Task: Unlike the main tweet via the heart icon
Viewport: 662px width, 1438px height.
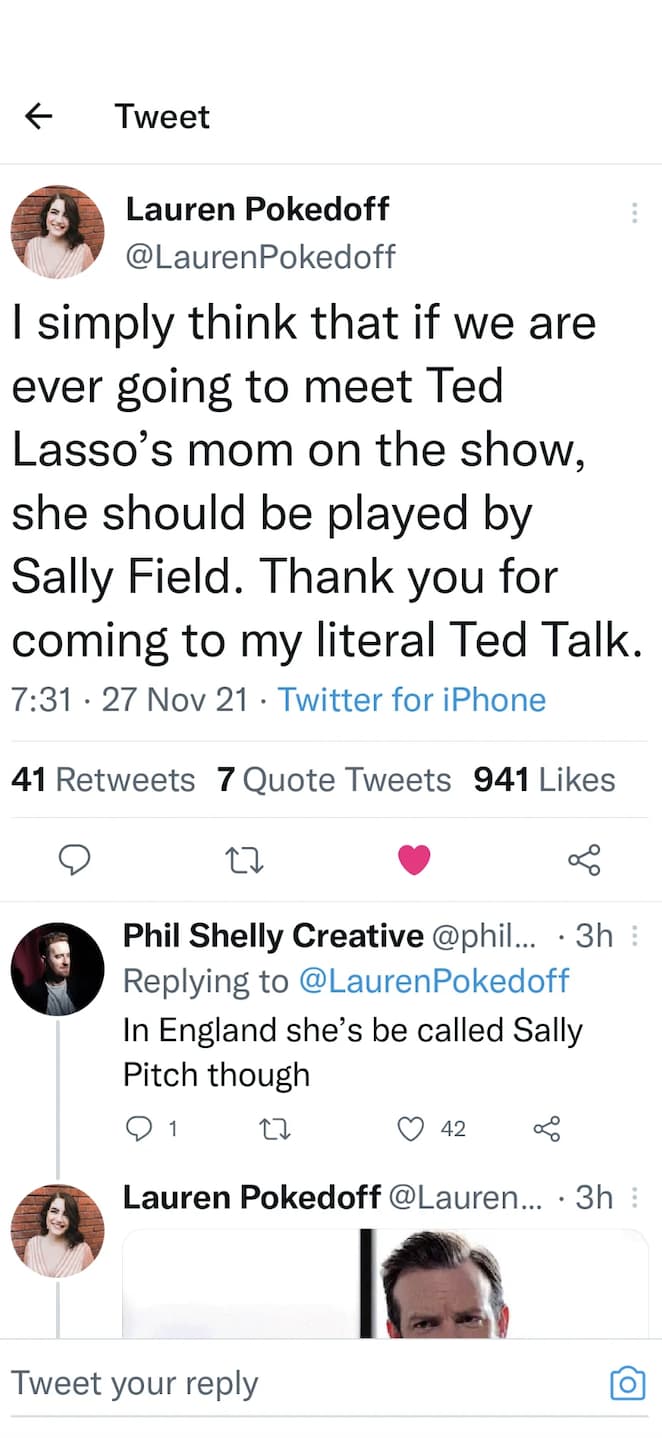Action: click(x=414, y=859)
